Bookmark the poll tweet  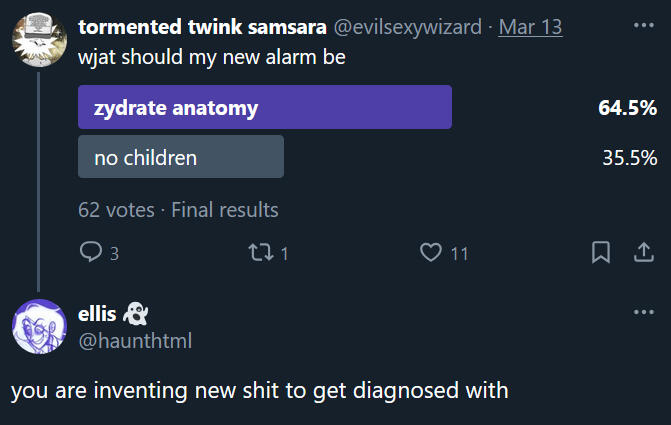[600, 253]
